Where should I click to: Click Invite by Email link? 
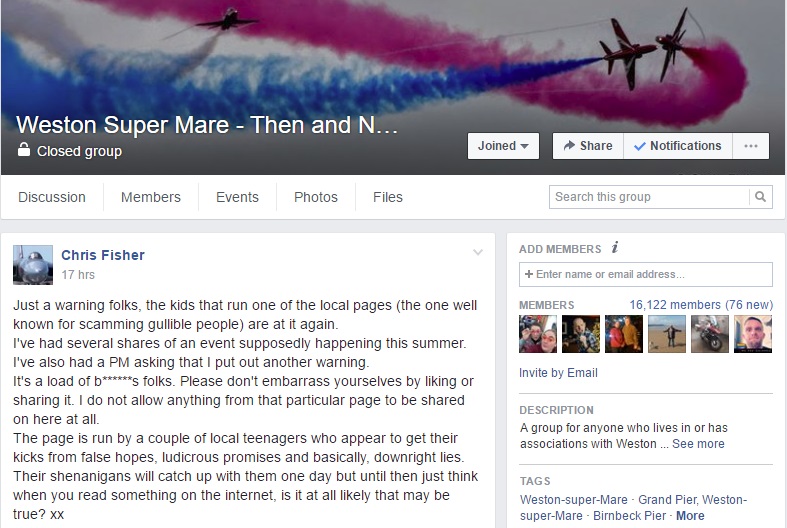tap(558, 373)
